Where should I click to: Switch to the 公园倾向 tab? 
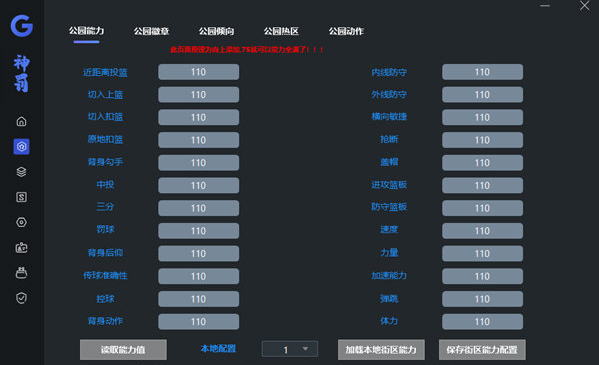click(x=216, y=31)
